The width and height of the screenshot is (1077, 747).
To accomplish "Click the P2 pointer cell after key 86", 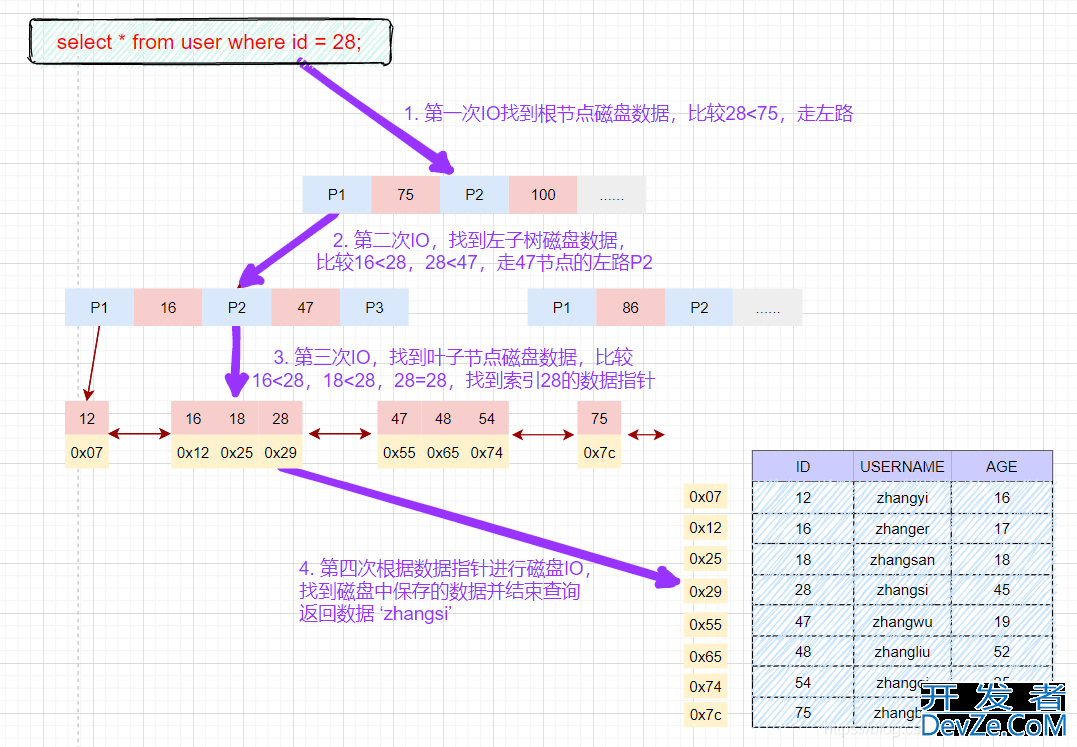I will [x=699, y=308].
